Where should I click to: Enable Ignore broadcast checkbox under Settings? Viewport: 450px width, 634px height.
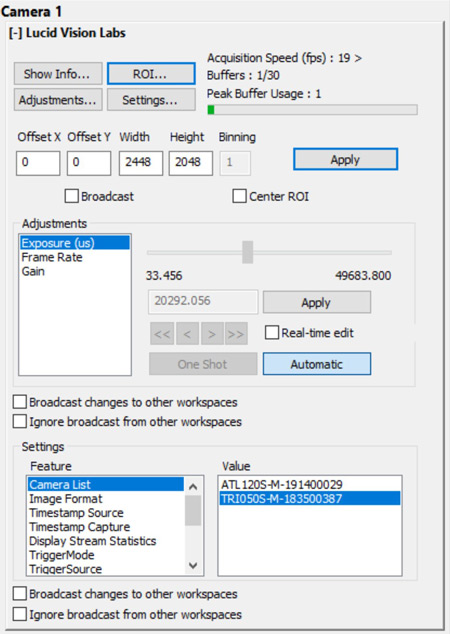click(19, 614)
